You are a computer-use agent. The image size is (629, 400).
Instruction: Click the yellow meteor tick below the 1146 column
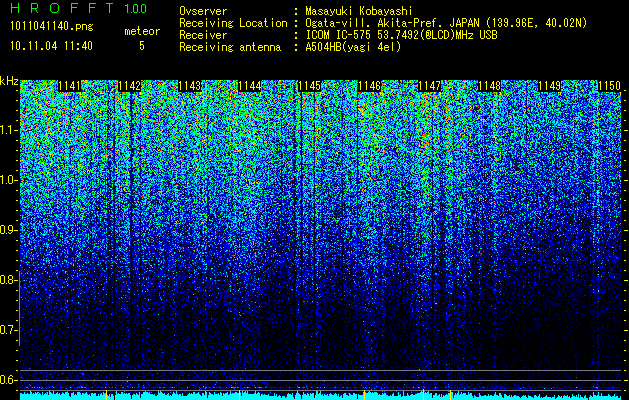[x=364, y=394]
